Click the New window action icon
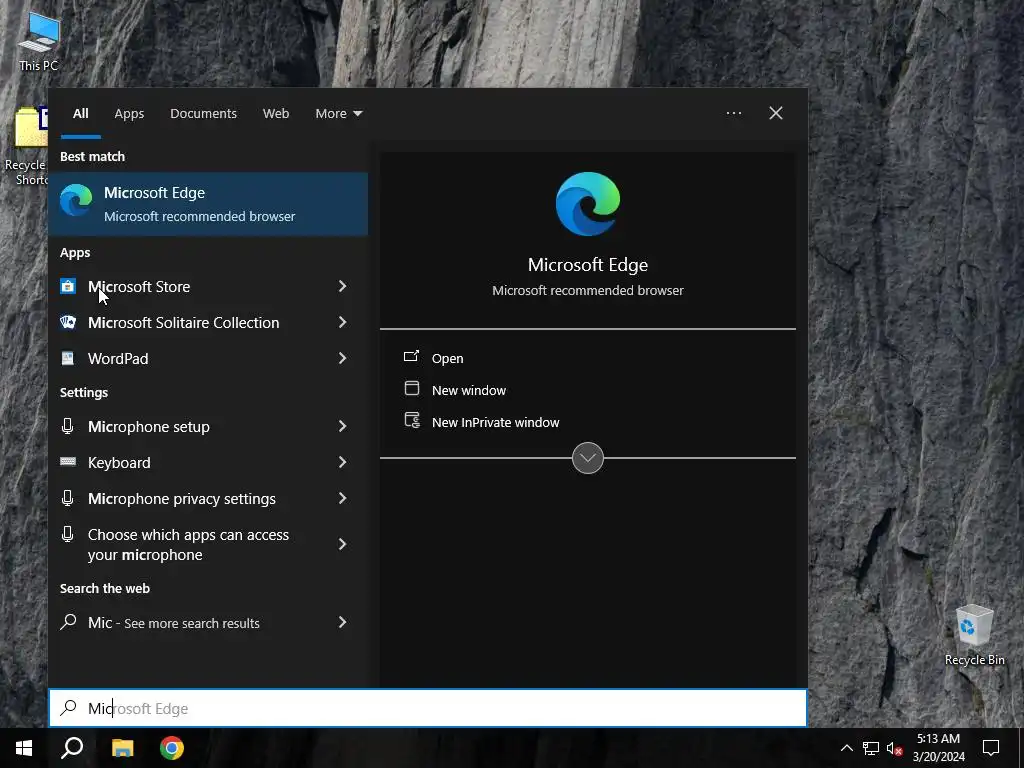The width and height of the screenshot is (1024, 768). click(411, 389)
